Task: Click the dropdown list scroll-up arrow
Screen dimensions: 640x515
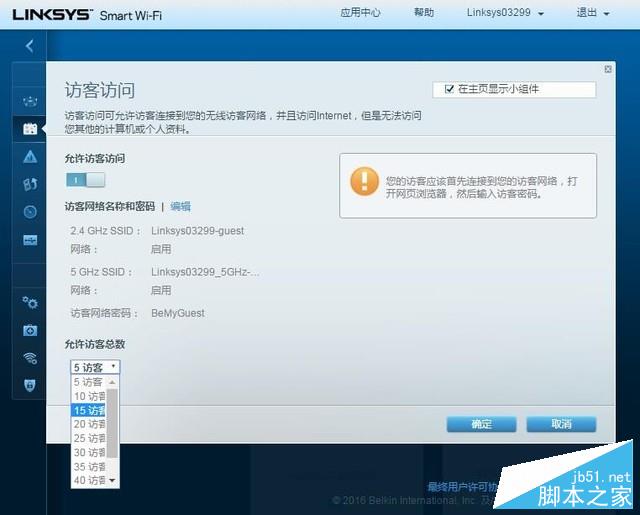Action: (x=112, y=382)
